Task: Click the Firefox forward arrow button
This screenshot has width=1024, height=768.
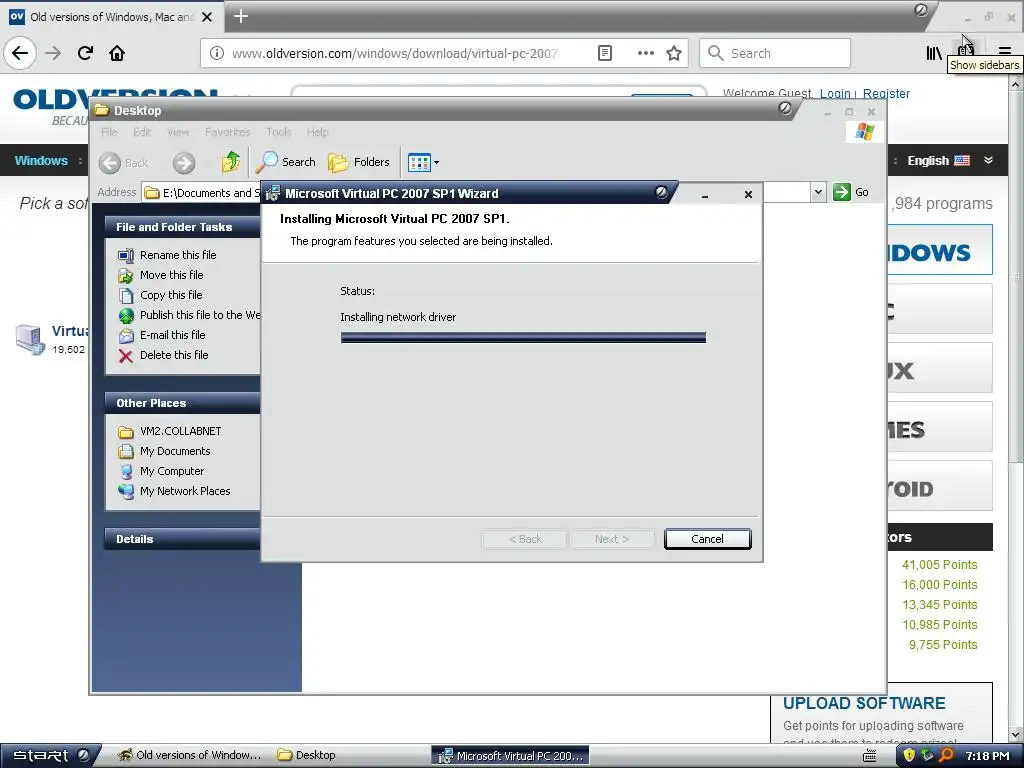Action: point(54,53)
